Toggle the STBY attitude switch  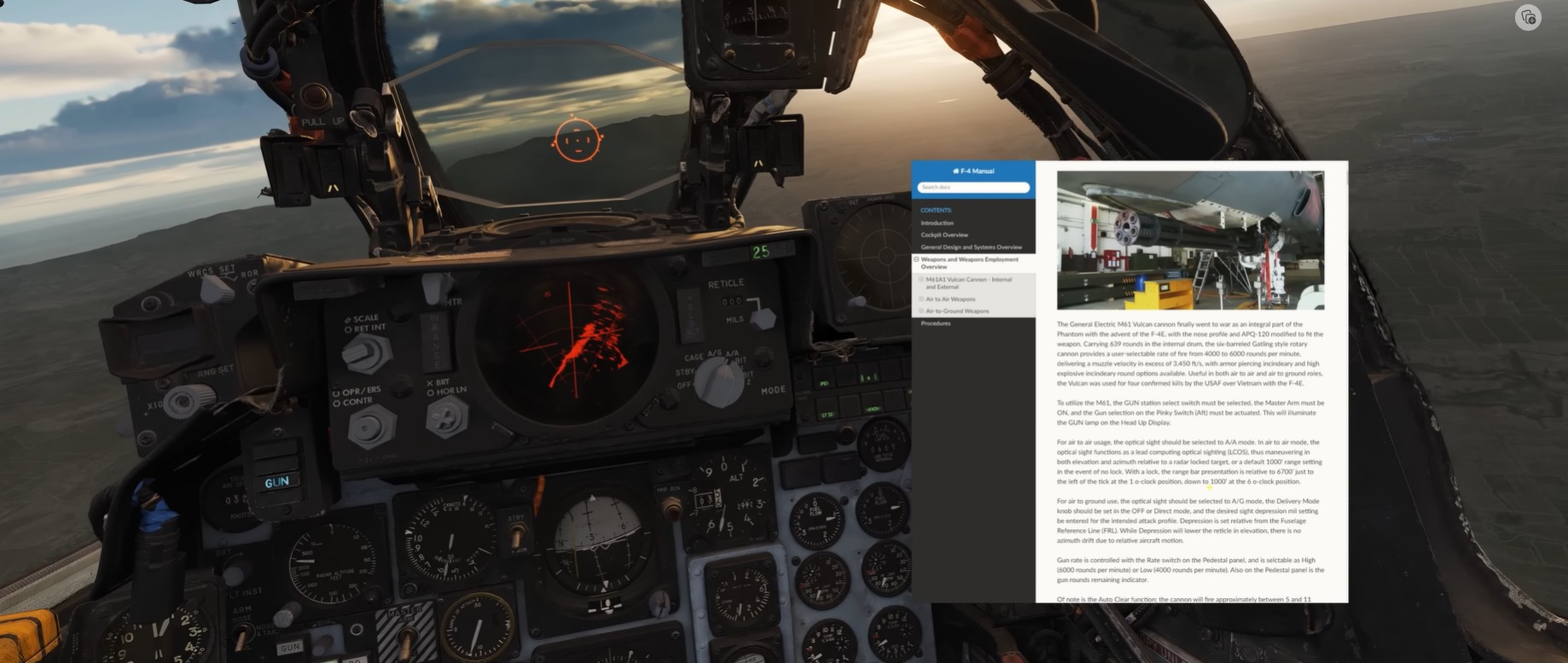pyautogui.click(x=516, y=535)
